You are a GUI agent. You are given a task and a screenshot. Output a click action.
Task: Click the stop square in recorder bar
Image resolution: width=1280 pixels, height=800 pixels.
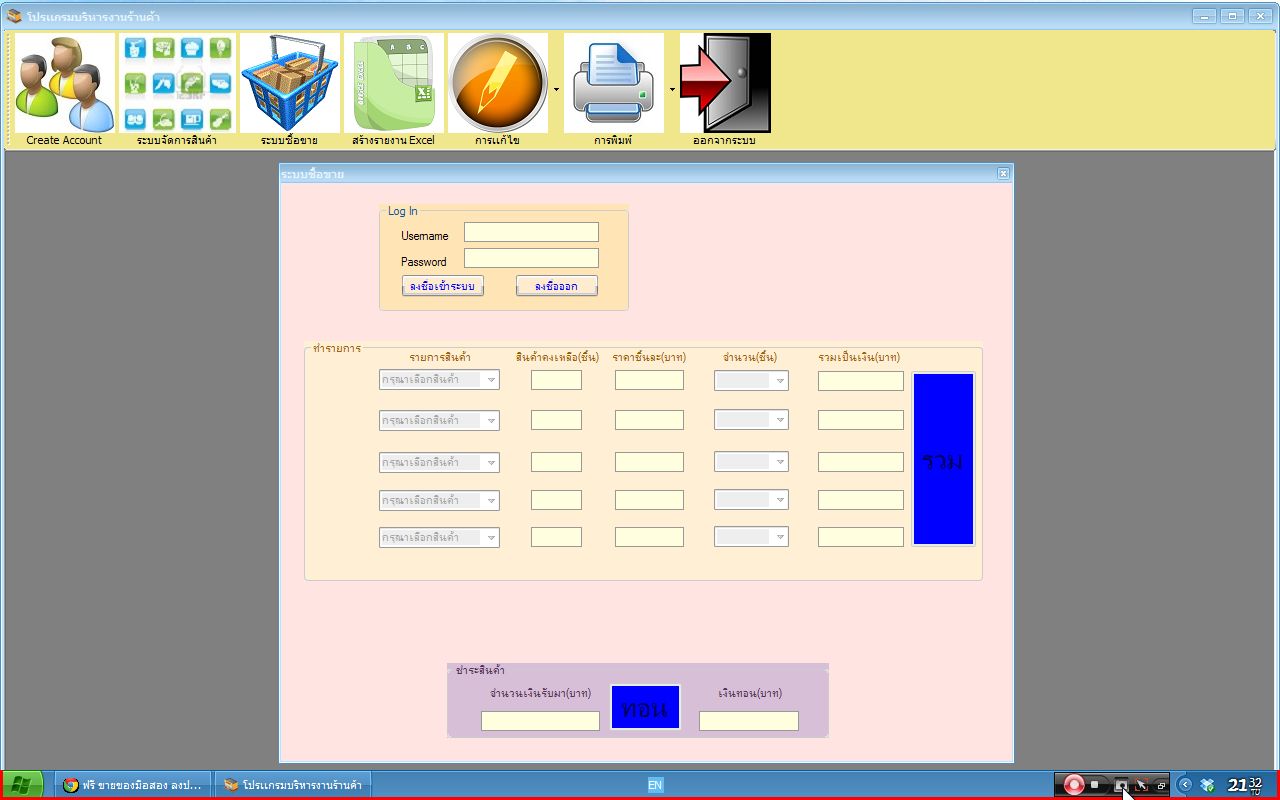pos(1095,785)
